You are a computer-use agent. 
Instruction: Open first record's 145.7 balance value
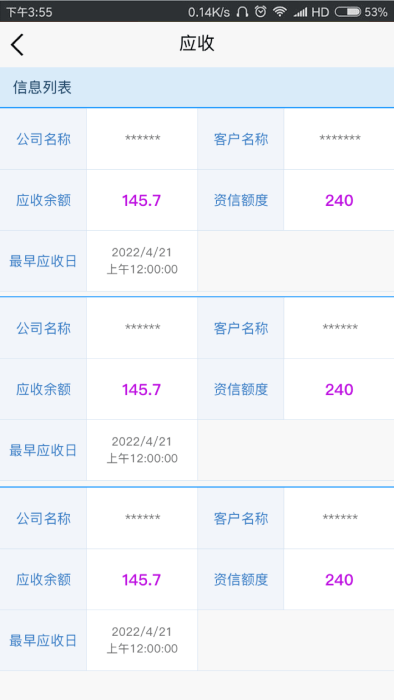pos(141,200)
